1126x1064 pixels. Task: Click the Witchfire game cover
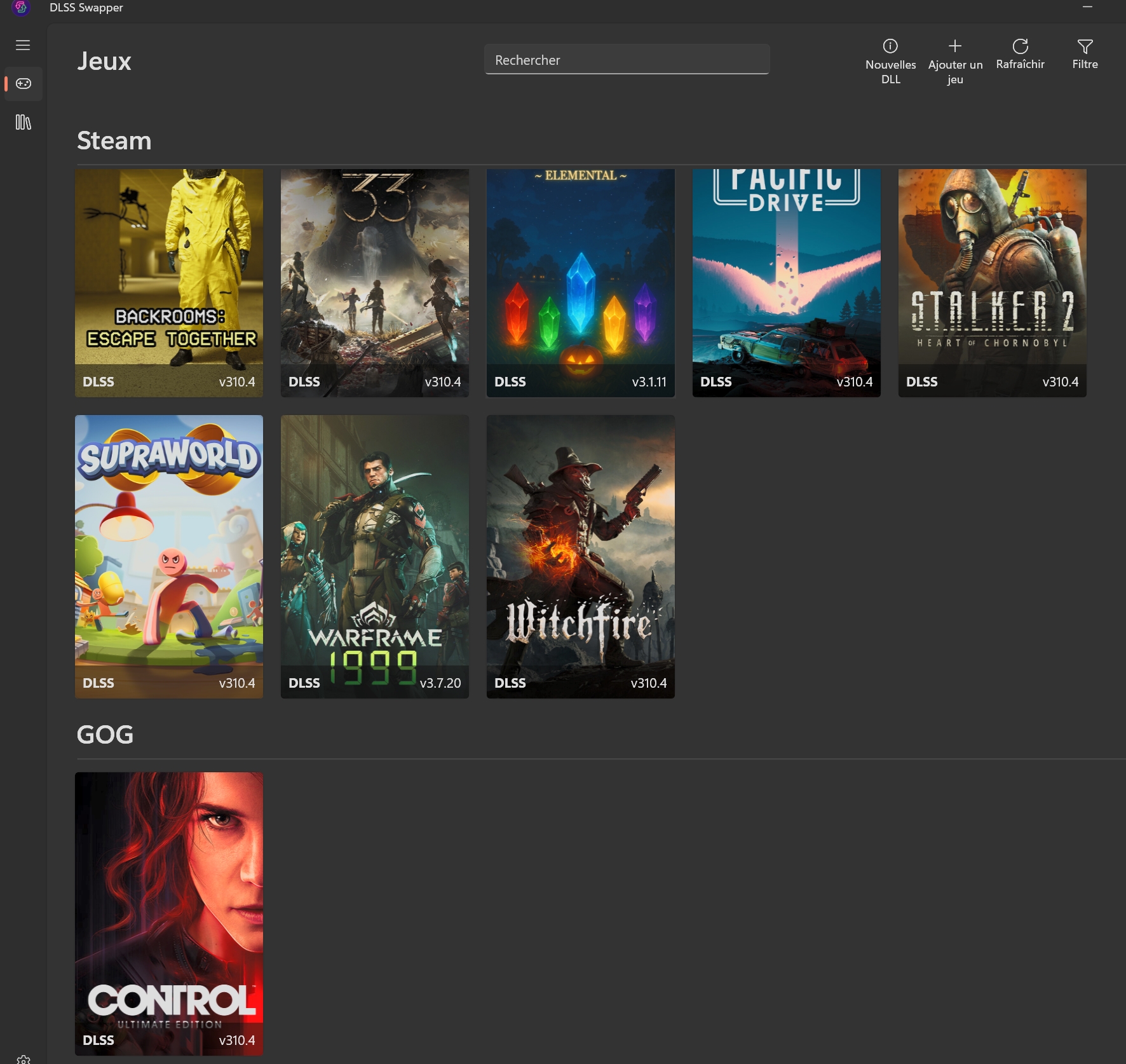point(580,556)
